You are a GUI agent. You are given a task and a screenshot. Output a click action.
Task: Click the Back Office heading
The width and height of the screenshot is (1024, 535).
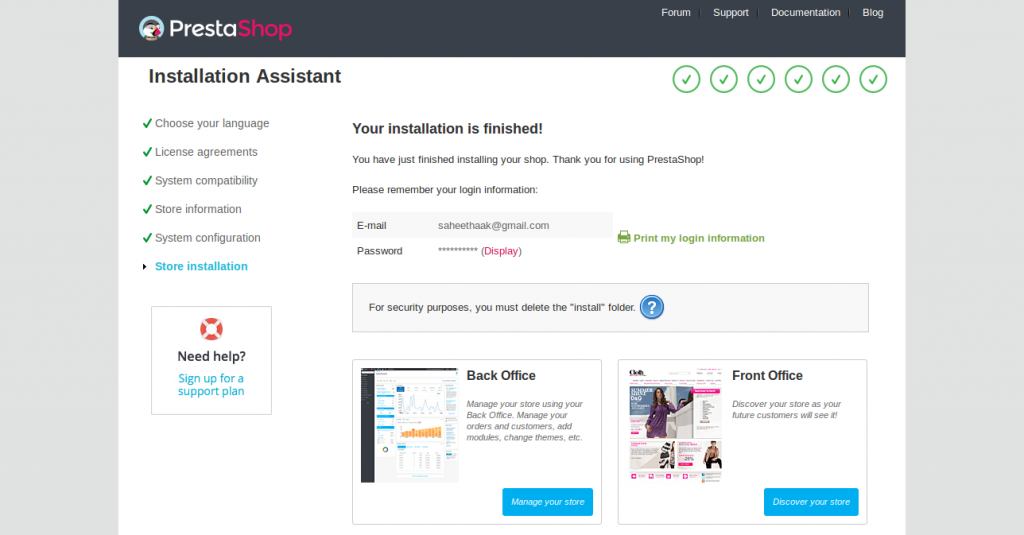(x=501, y=376)
